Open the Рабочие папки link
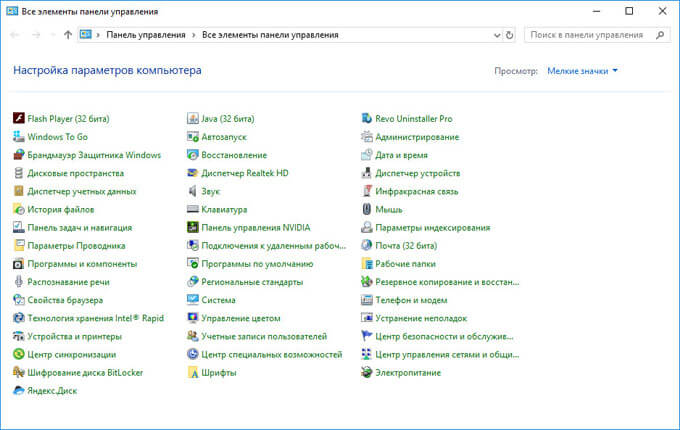This screenshot has width=680, height=430. pos(405,264)
